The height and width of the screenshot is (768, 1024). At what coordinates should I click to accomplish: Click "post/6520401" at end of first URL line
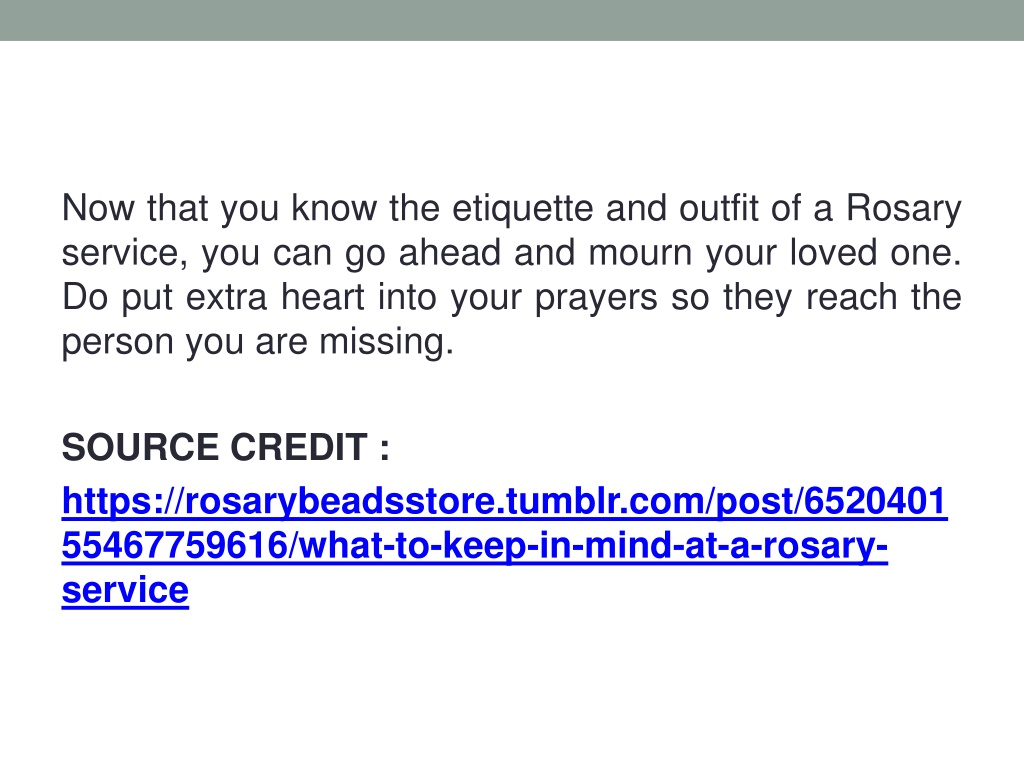tap(831, 501)
